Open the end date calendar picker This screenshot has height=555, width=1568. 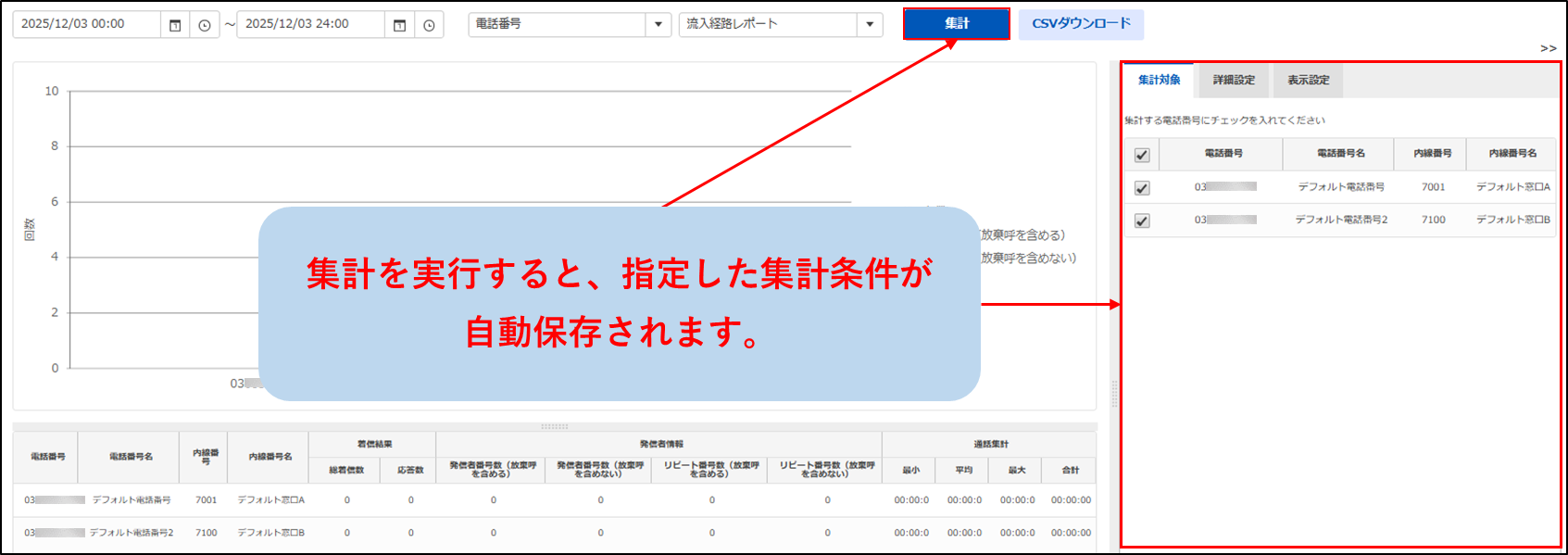click(x=399, y=25)
